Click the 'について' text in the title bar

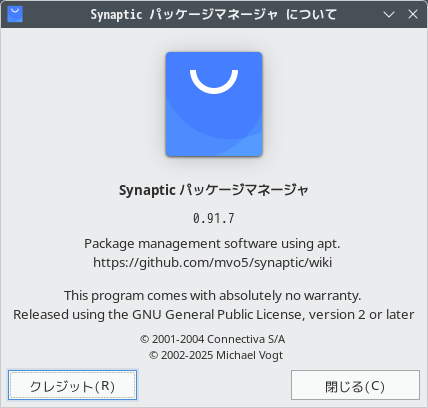311,14
